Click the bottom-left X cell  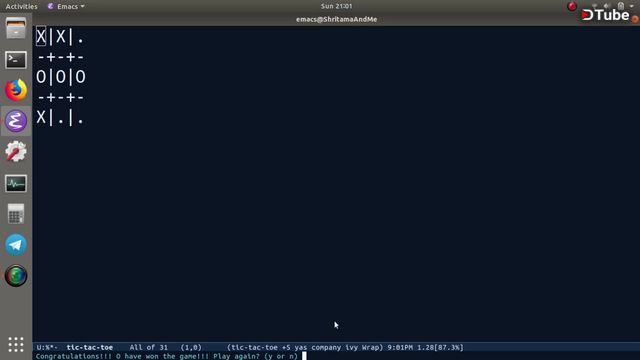click(x=41, y=117)
